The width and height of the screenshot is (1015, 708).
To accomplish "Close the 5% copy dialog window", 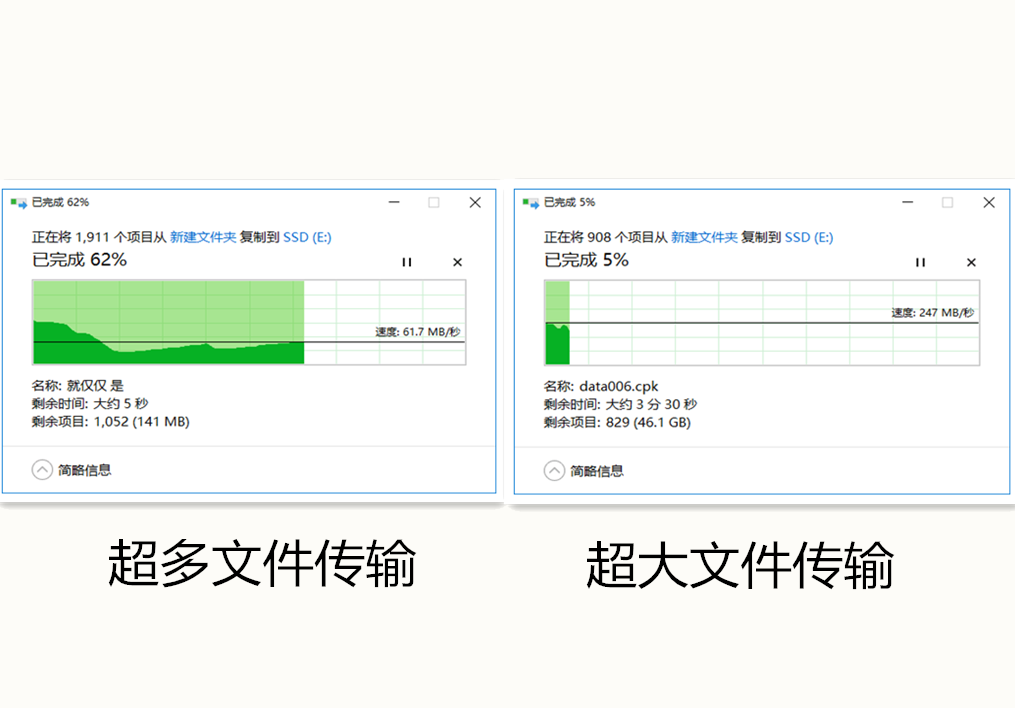I will pos(988,202).
